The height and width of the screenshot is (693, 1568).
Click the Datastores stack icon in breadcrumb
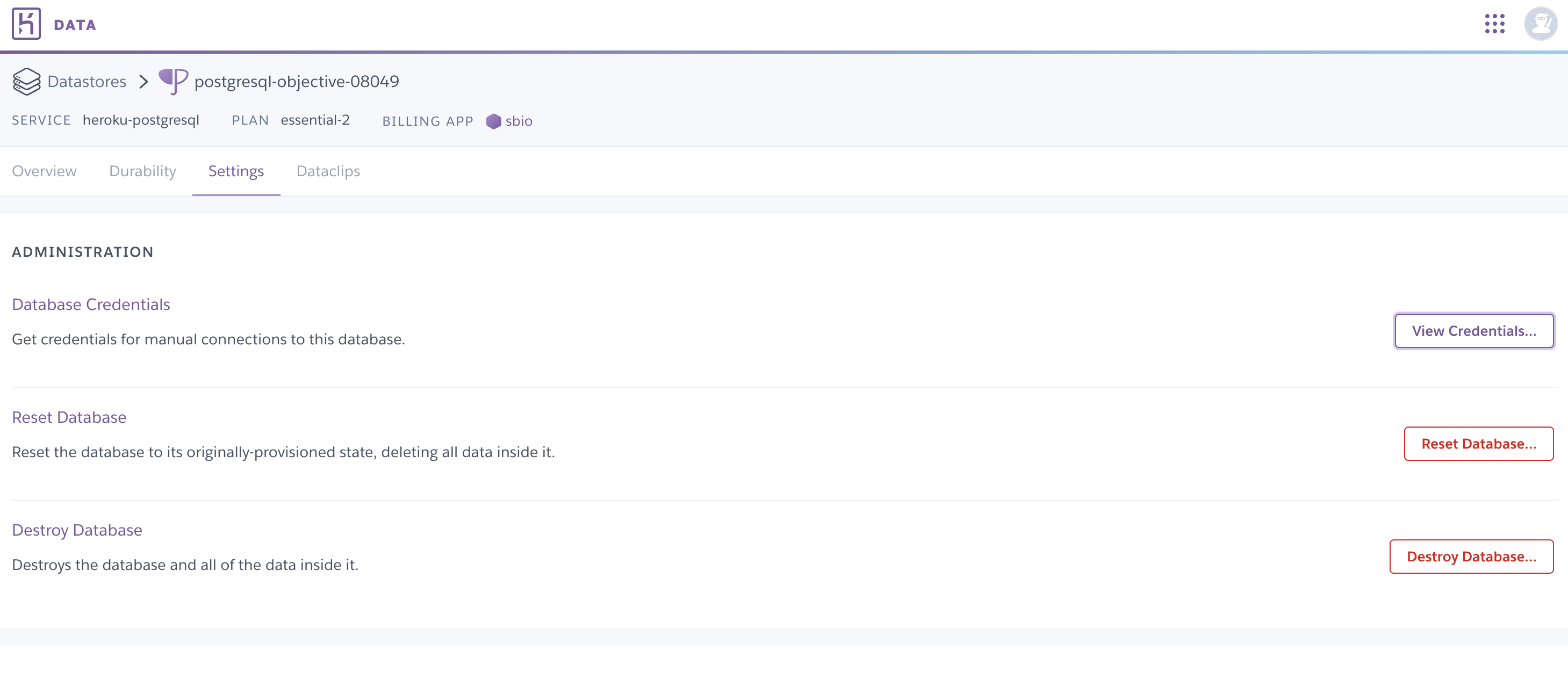click(26, 81)
